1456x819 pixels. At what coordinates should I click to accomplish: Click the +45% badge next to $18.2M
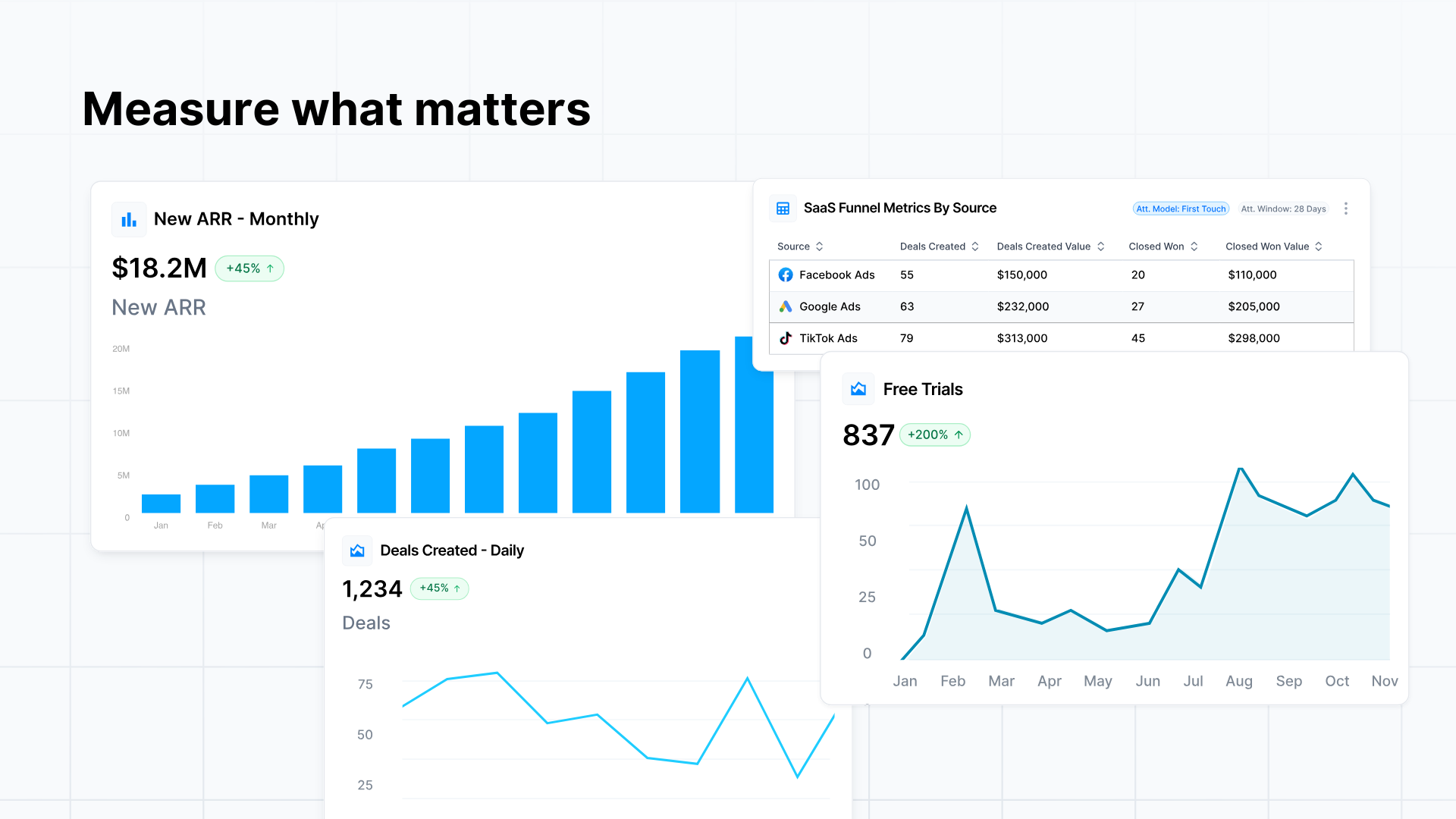coord(249,268)
